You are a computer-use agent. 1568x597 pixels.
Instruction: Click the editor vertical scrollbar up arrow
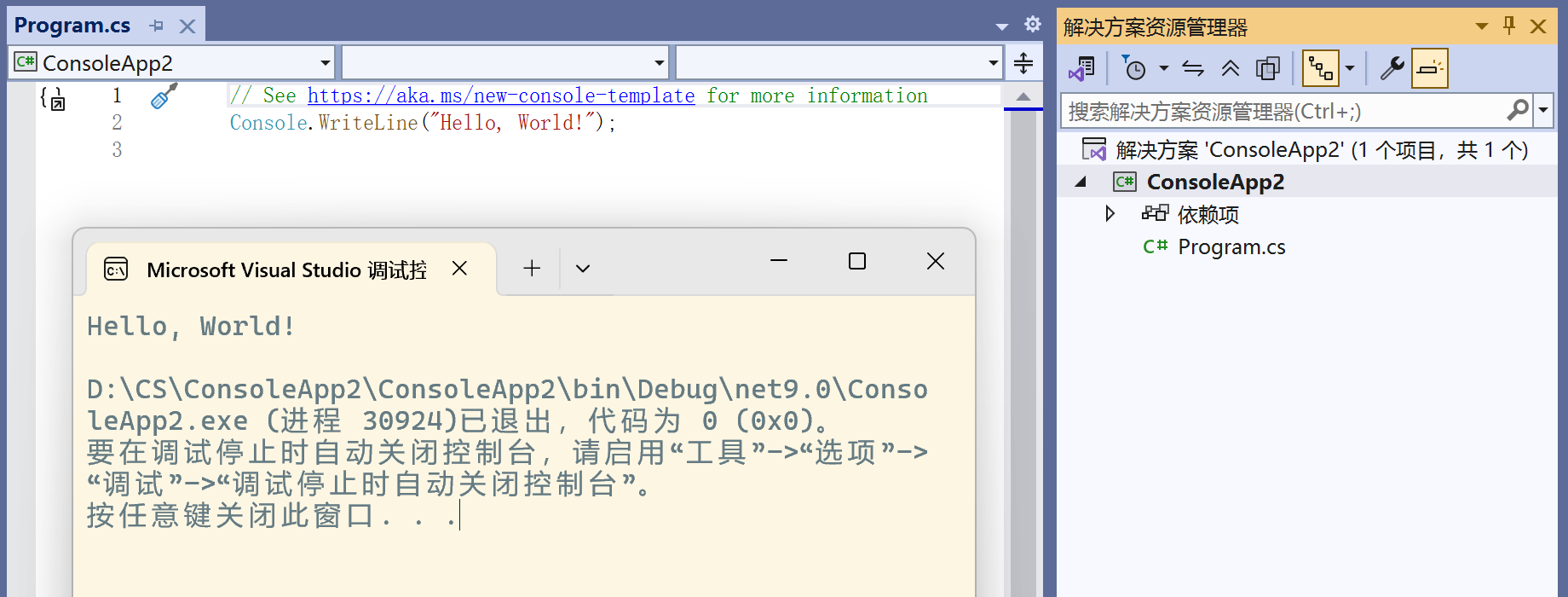1023,96
